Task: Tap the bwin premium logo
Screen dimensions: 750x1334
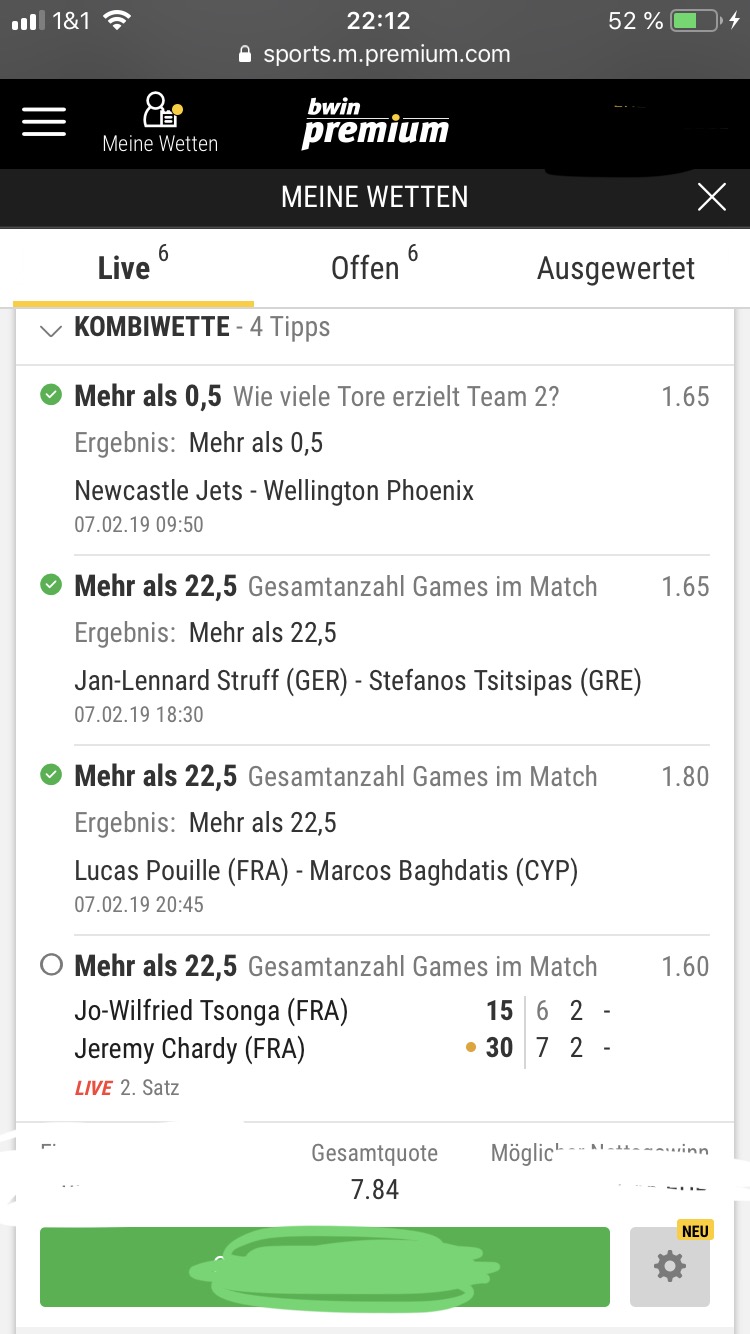Action: (375, 124)
